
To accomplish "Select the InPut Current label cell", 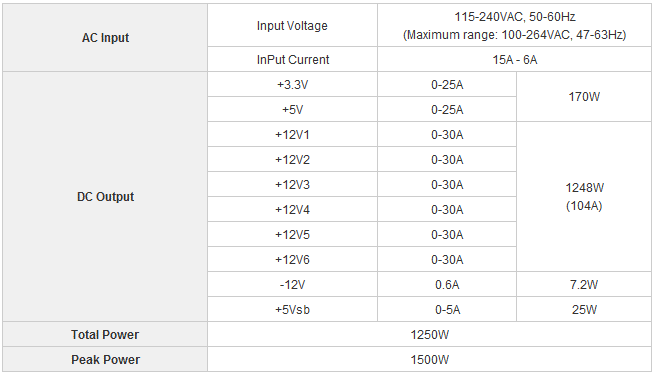I will point(292,59).
